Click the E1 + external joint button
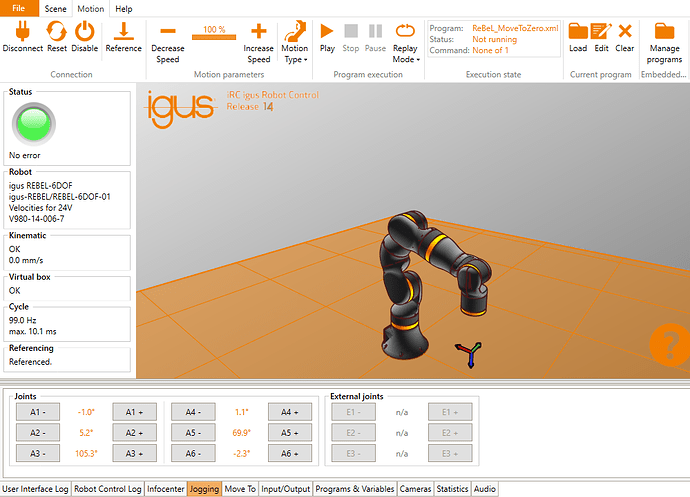The image size is (690, 497). pos(450,412)
